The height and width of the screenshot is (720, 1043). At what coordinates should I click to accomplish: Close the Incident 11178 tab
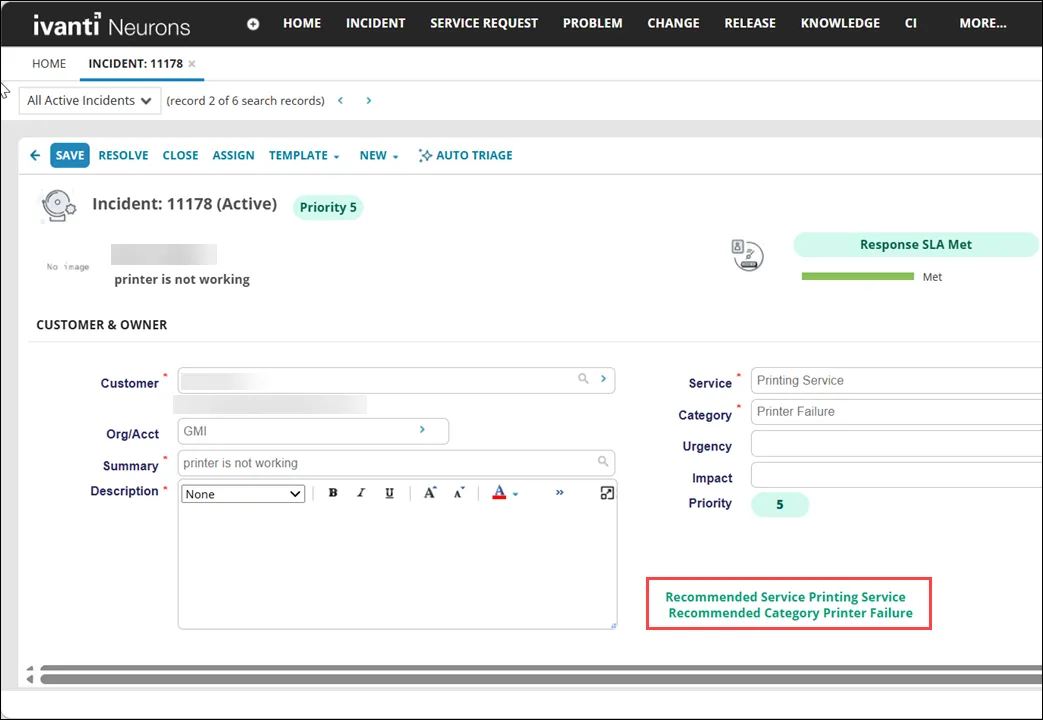[x=192, y=64]
